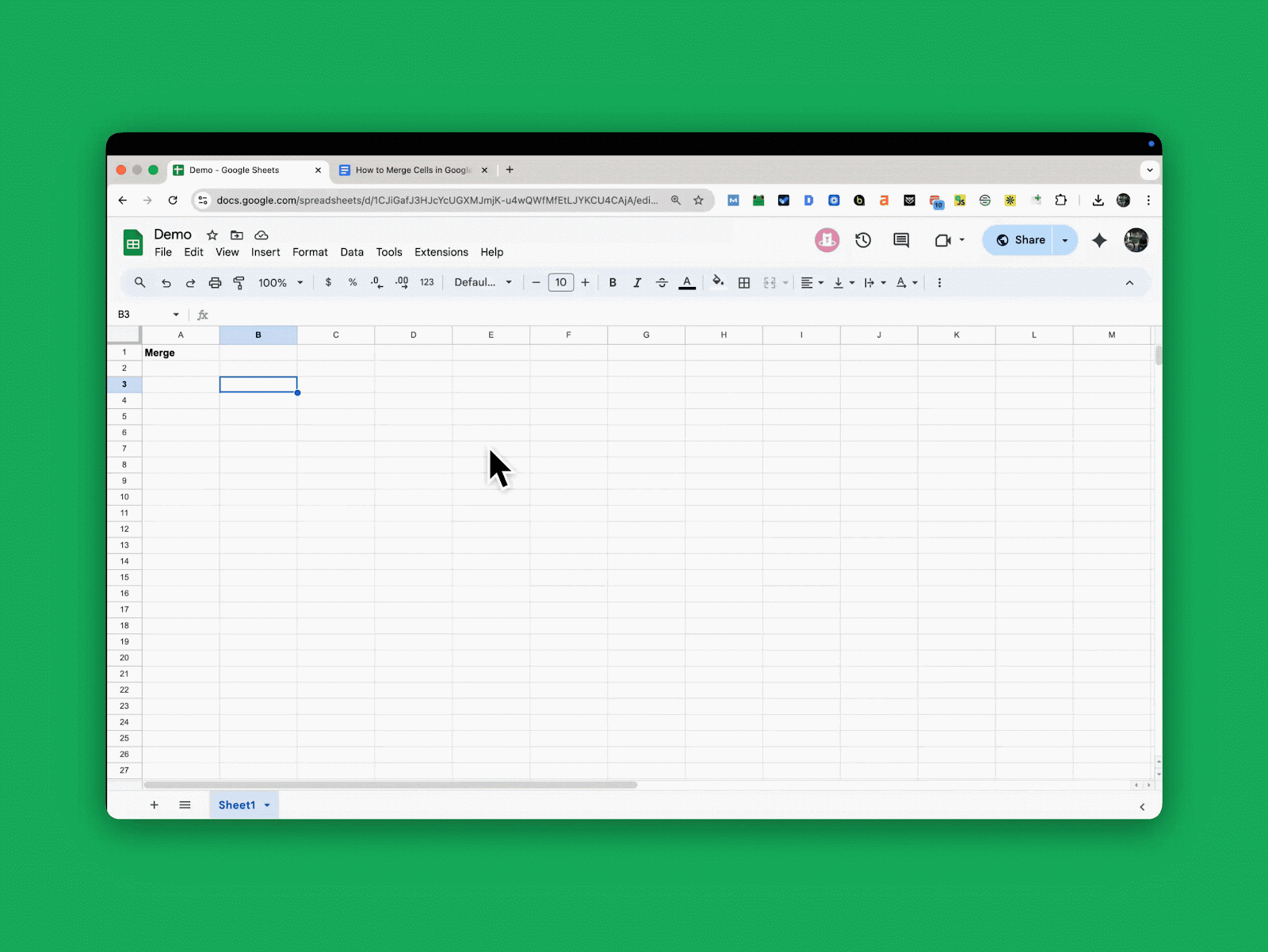Open version history
The height and width of the screenshot is (952, 1268).
863,240
